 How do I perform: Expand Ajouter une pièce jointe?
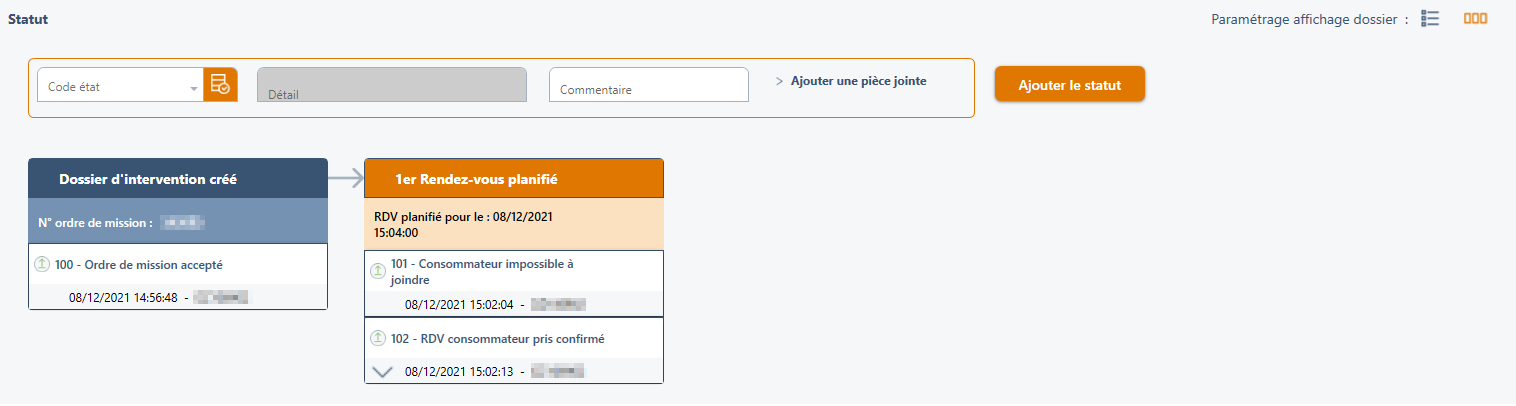point(851,81)
